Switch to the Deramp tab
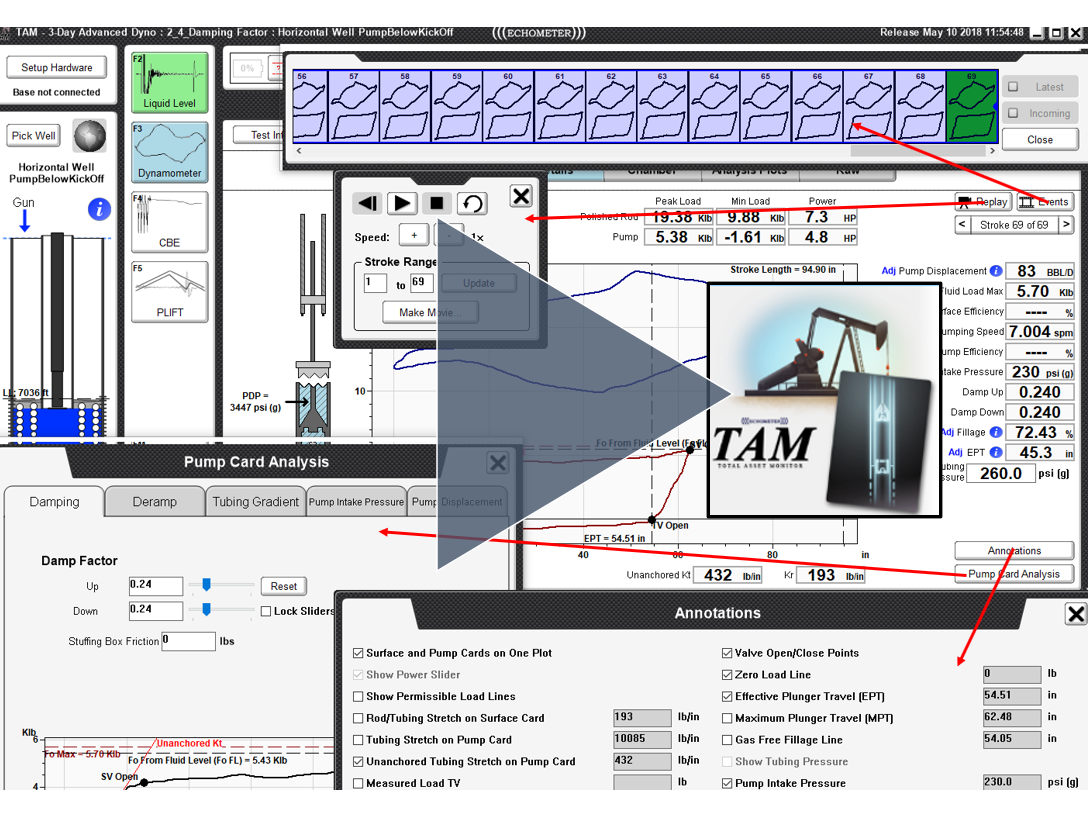This screenshot has width=1088, height=817. [154, 502]
